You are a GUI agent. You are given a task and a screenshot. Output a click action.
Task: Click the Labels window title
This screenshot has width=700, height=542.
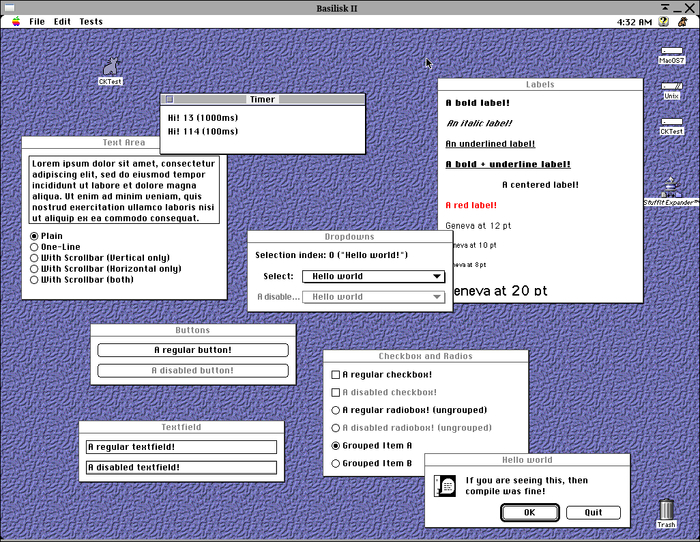tap(540, 84)
